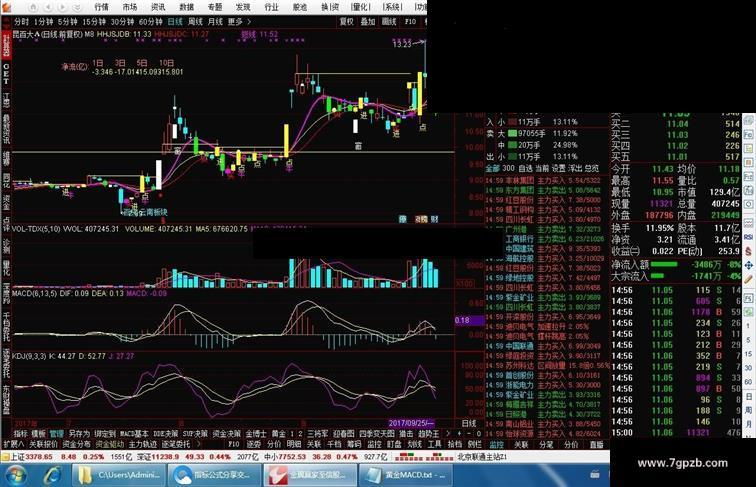Expand the 更多 periods list
This screenshot has width=756, height=487.
[239, 22]
